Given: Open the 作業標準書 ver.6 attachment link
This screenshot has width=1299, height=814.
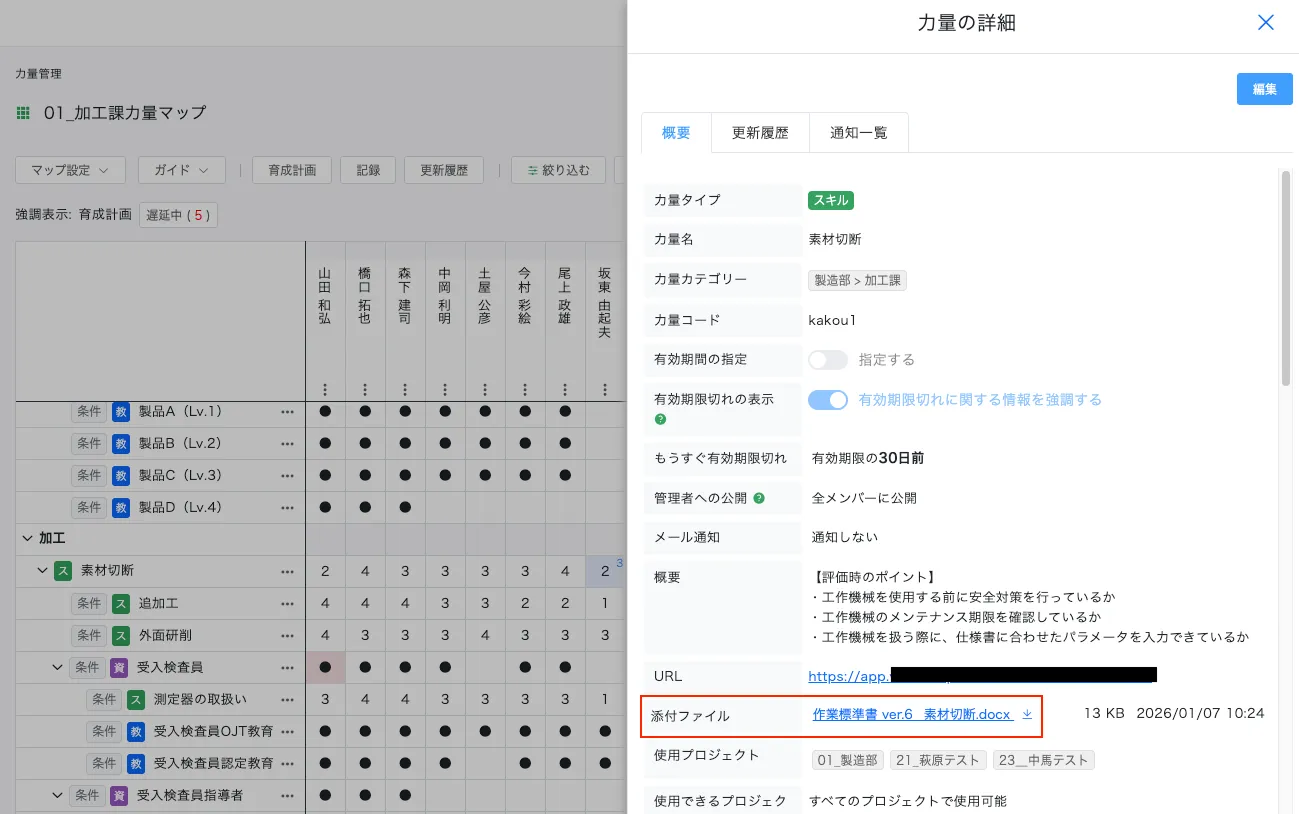Looking at the screenshot, I should (x=912, y=714).
